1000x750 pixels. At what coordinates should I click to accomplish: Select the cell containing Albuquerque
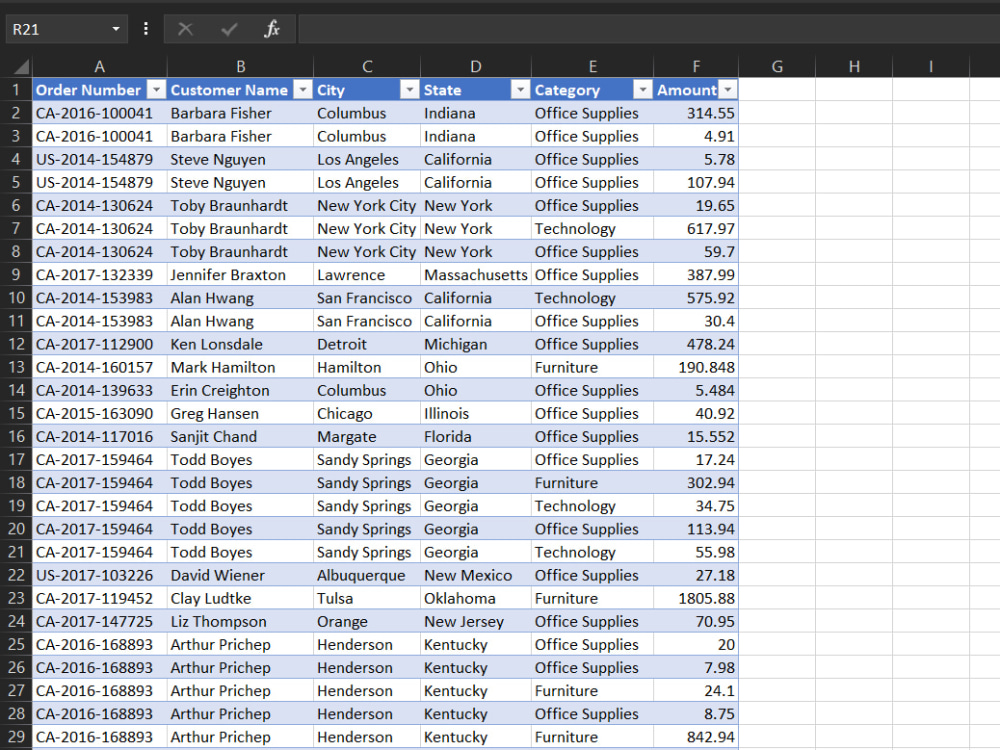tap(366, 575)
